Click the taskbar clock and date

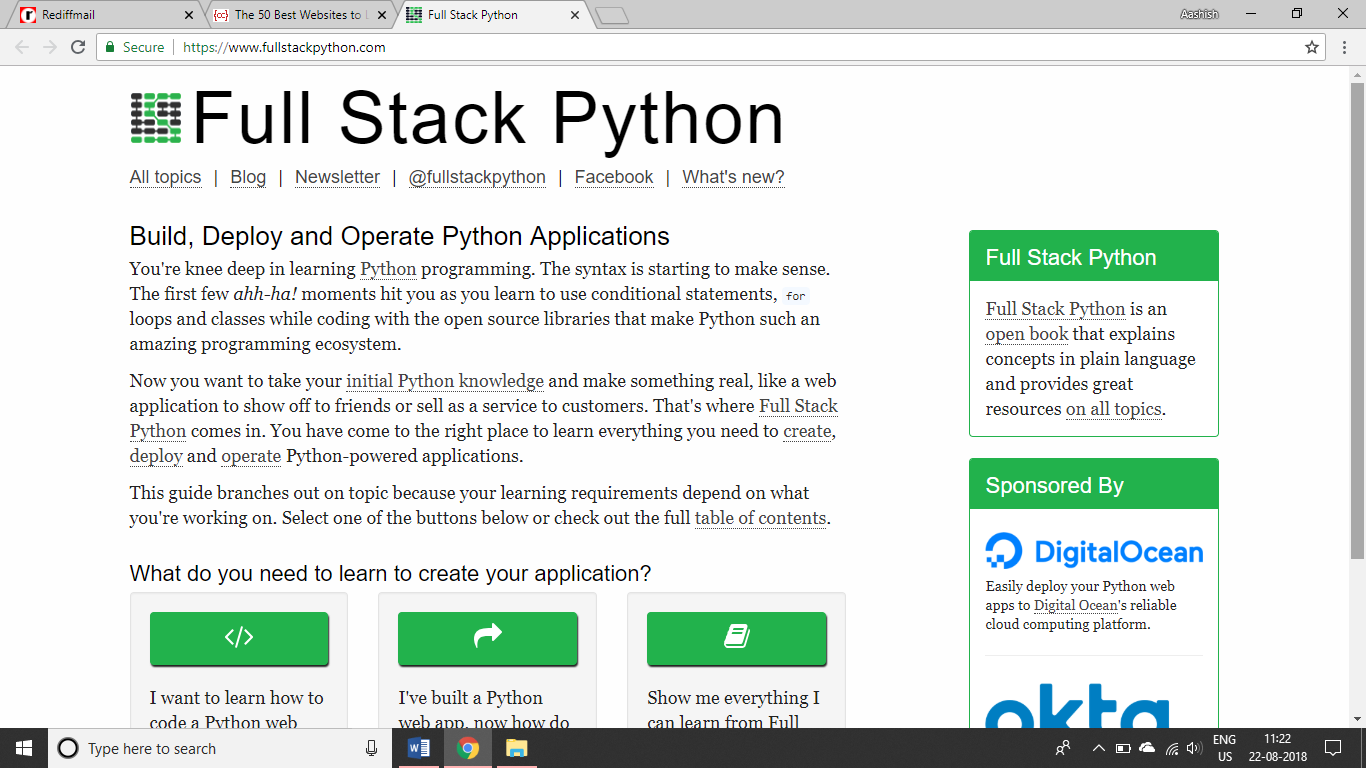[1277, 748]
